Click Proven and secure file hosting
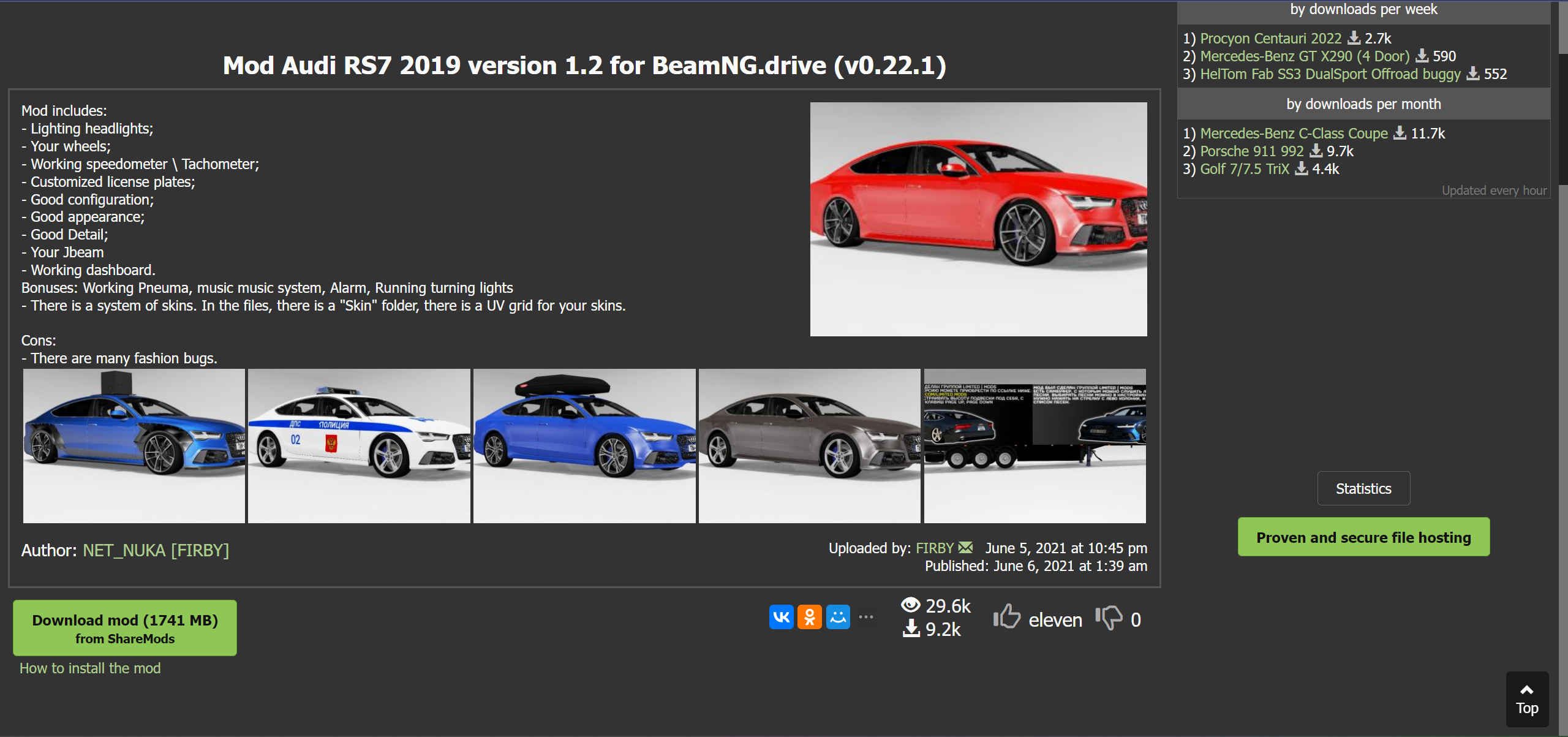 click(x=1363, y=537)
